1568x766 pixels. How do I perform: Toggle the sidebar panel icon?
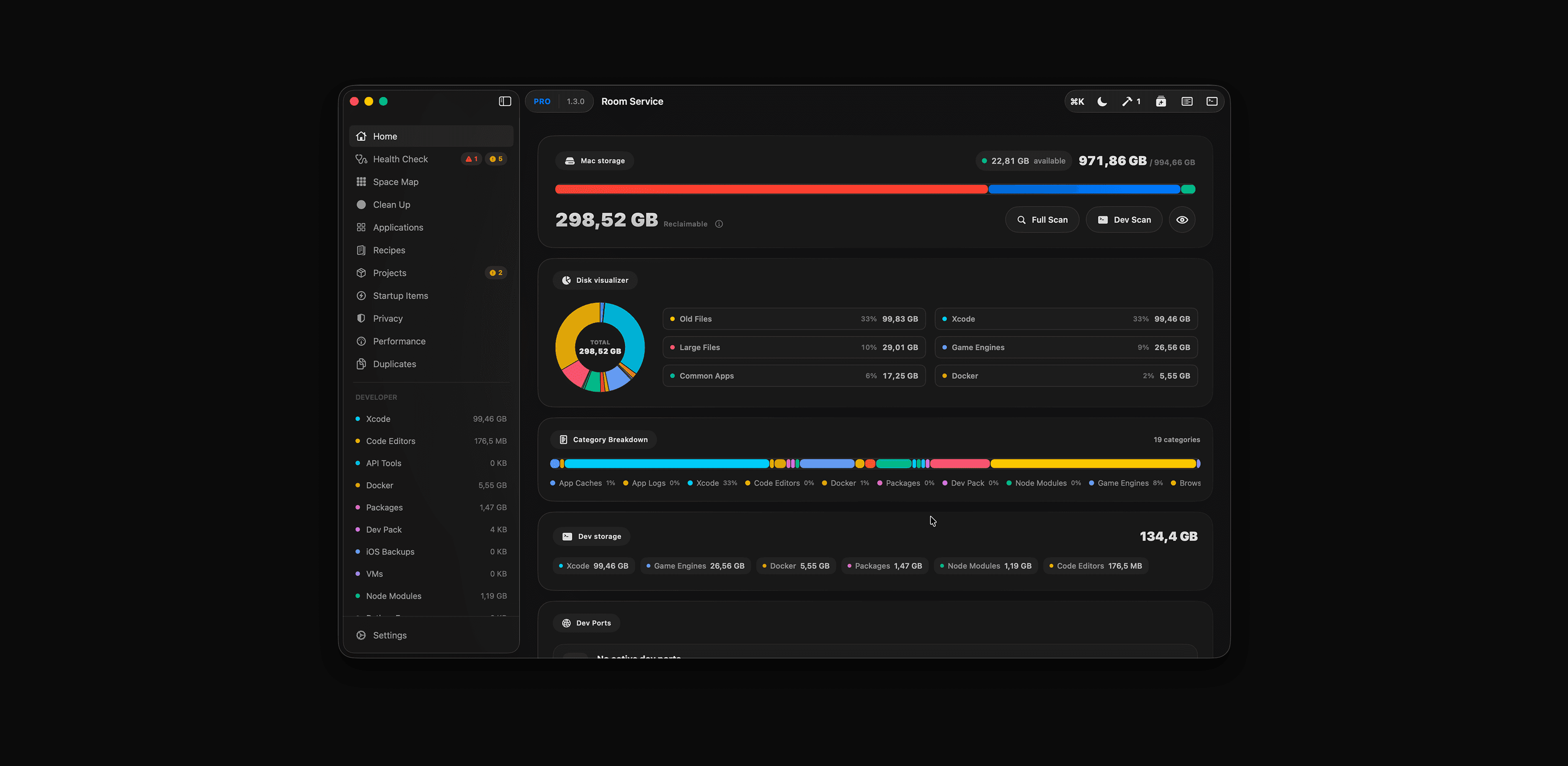coord(505,101)
